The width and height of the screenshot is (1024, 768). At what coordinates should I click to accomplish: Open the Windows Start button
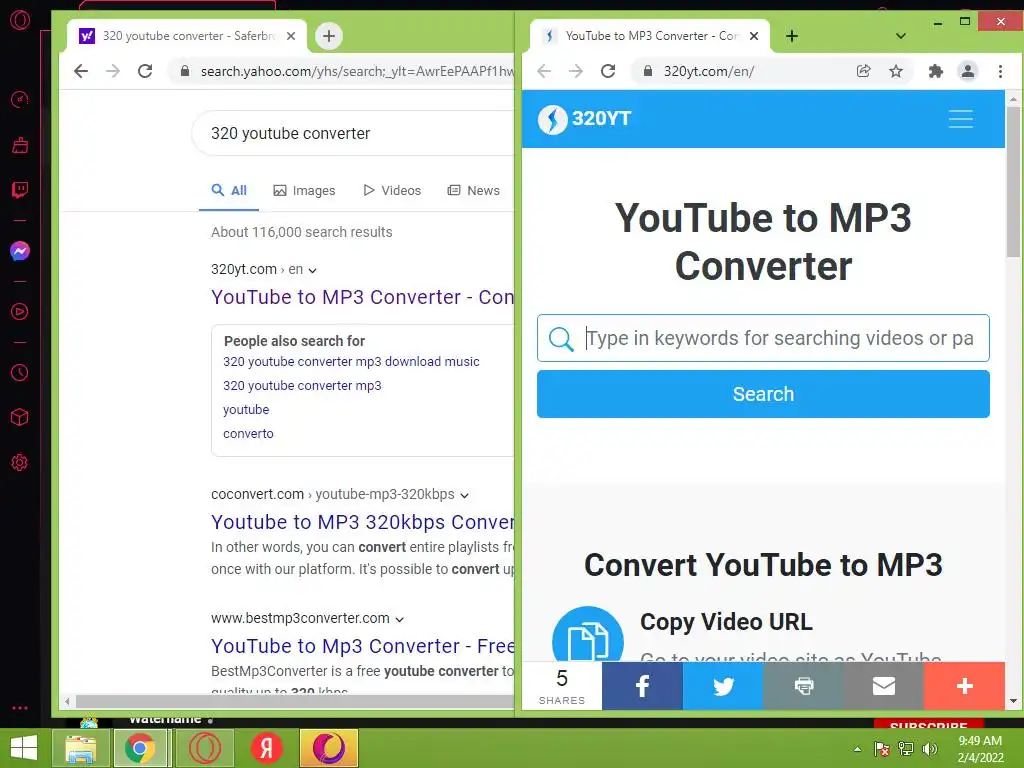(24, 748)
